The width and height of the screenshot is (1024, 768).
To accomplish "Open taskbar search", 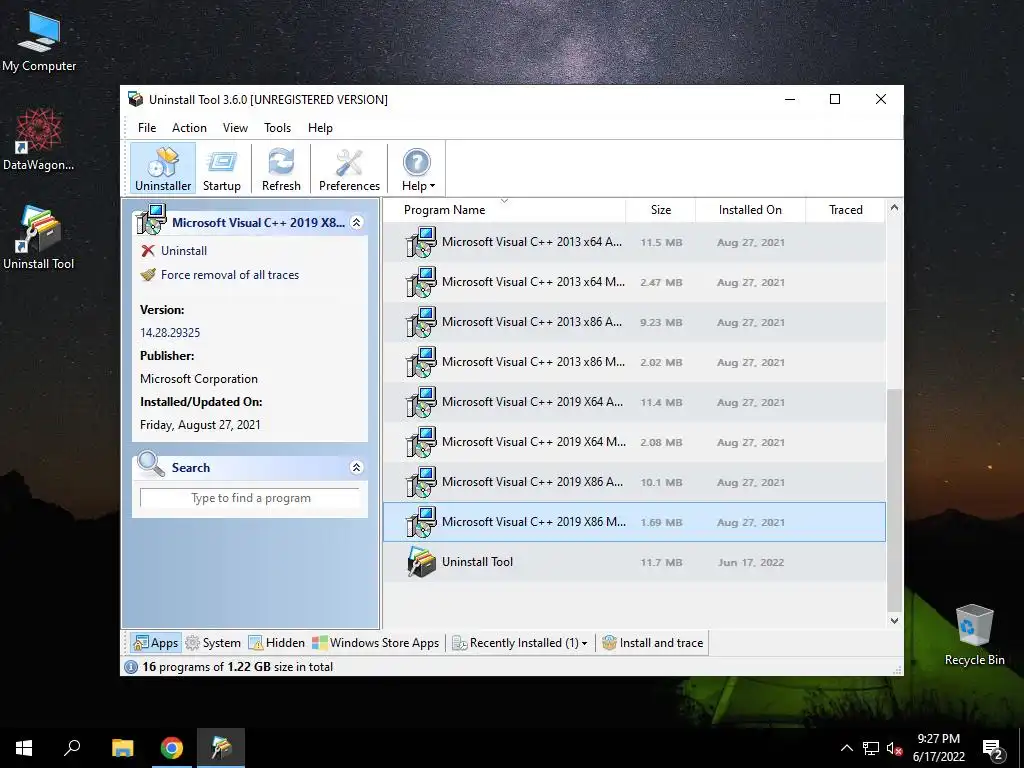I will 72,748.
